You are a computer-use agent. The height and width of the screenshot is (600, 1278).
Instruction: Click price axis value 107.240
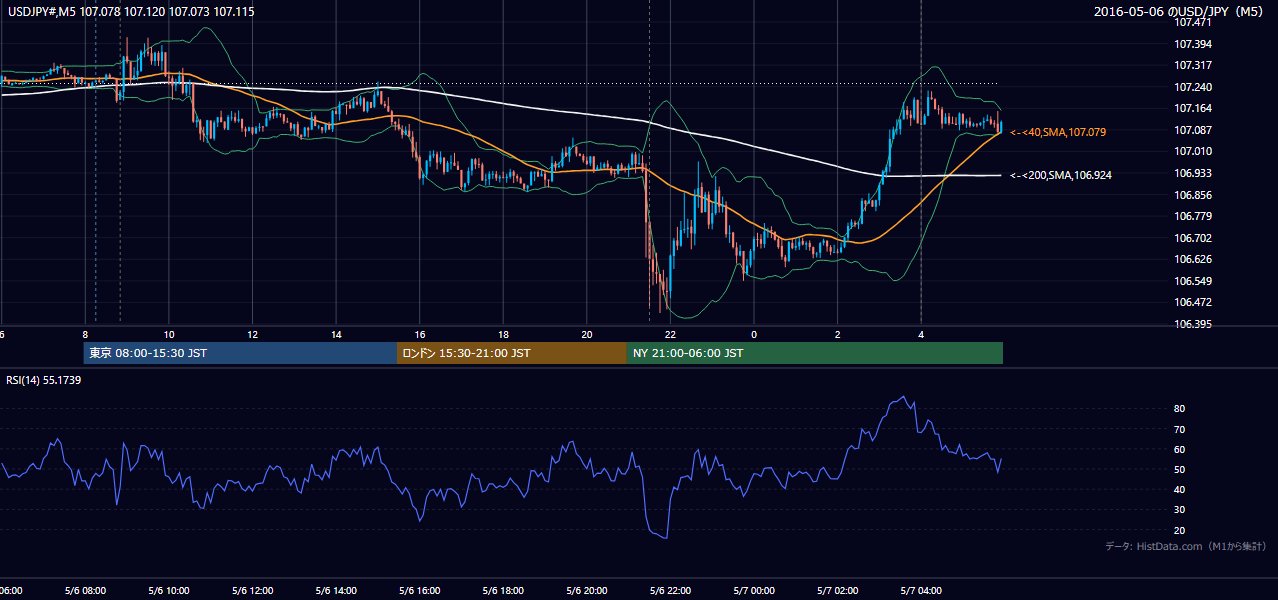pos(1193,87)
